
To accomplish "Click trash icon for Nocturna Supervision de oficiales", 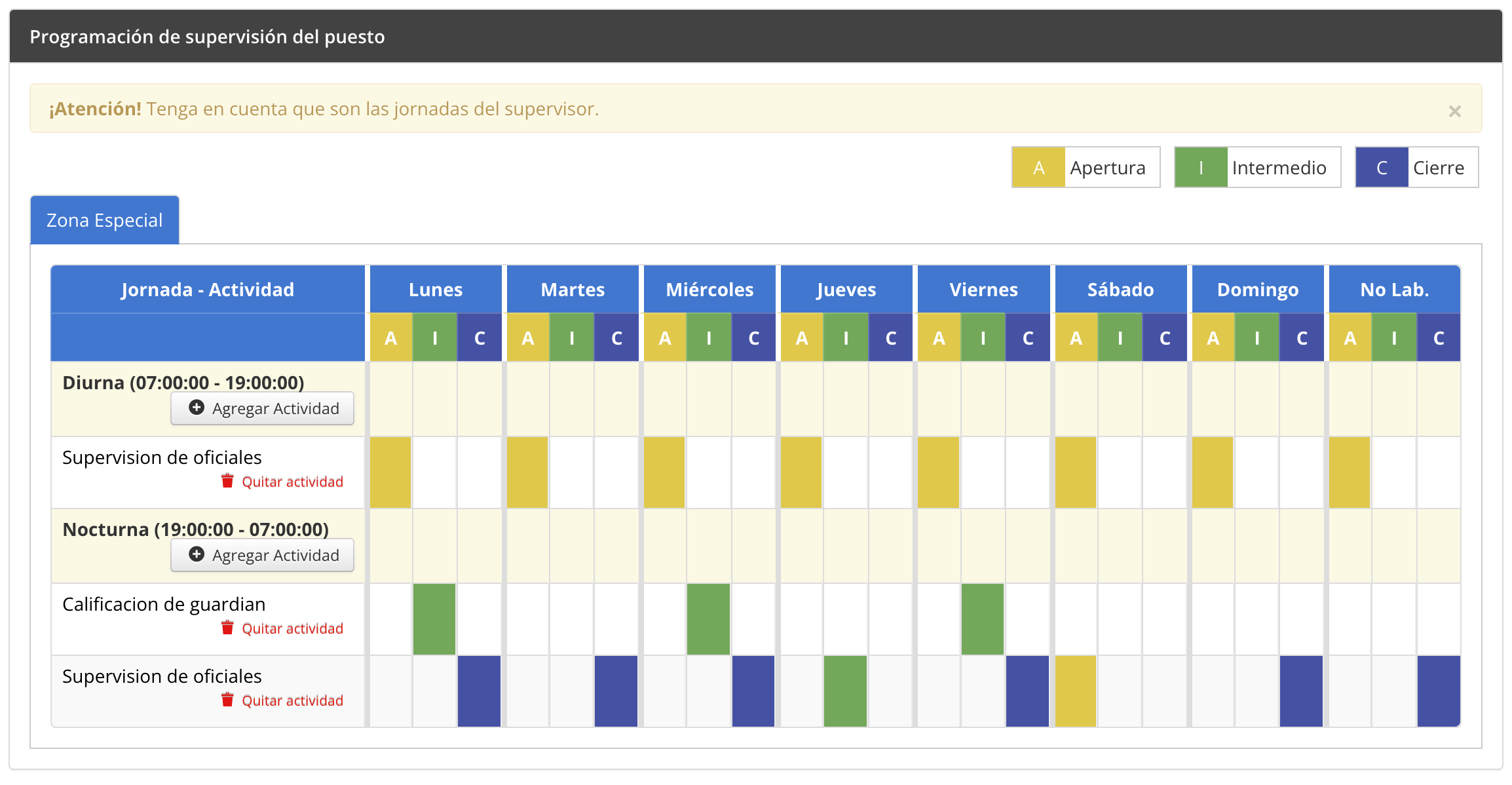I will pos(227,700).
